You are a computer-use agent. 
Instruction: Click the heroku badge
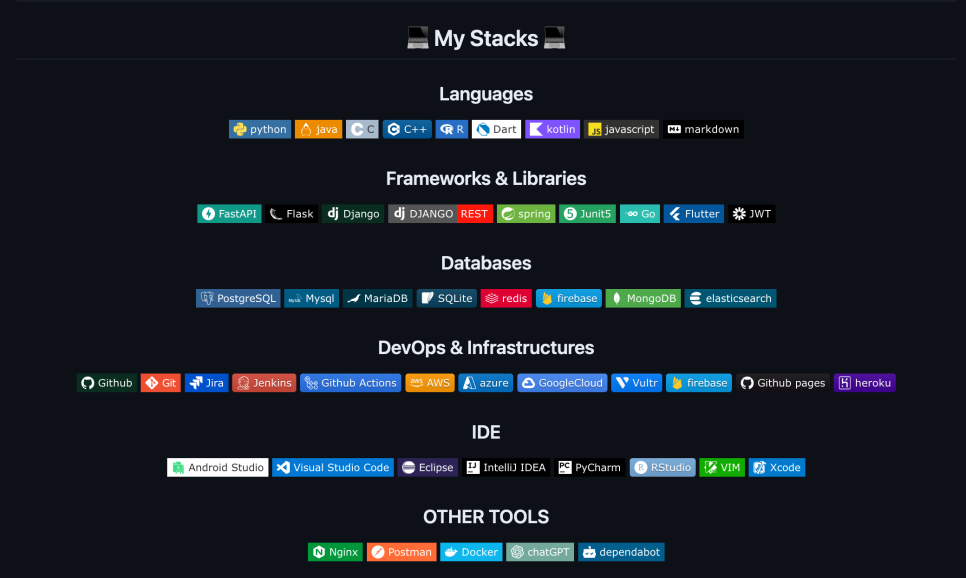865,383
